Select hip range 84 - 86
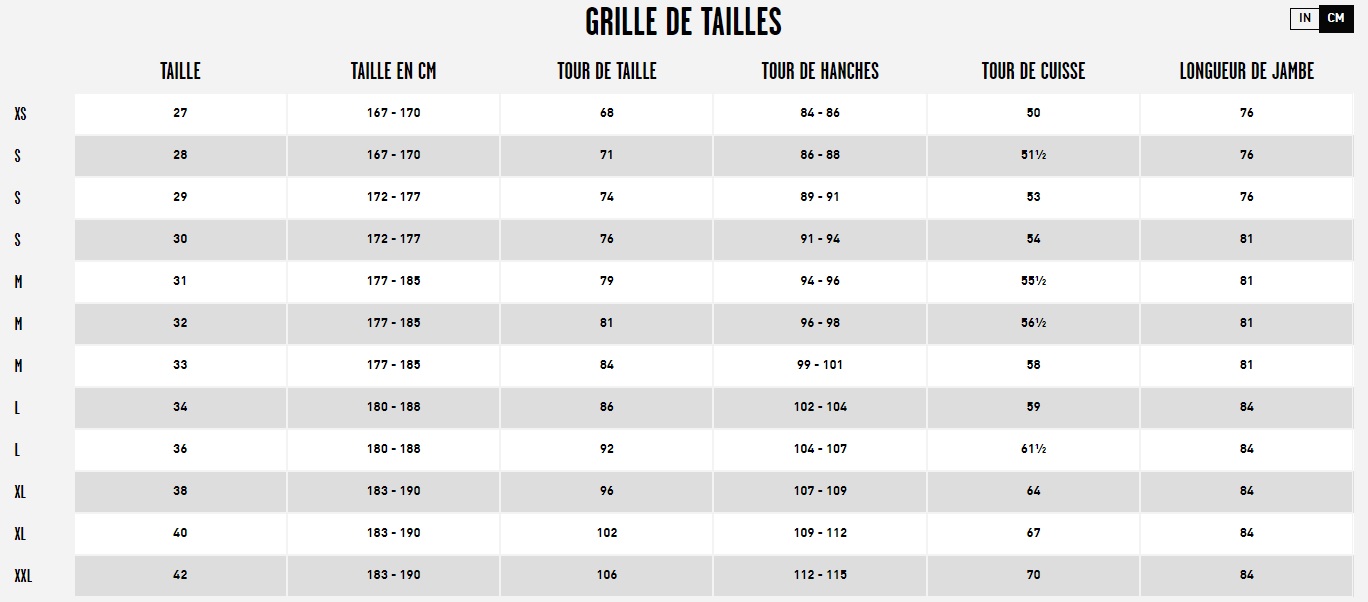1368x602 pixels. (820, 113)
